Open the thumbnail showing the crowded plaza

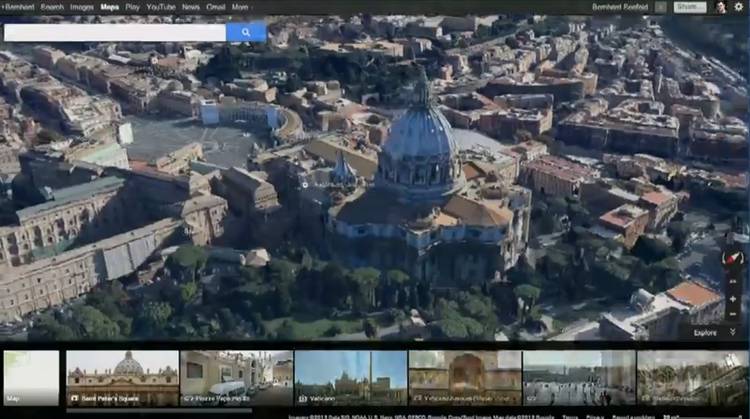[x=579, y=378]
